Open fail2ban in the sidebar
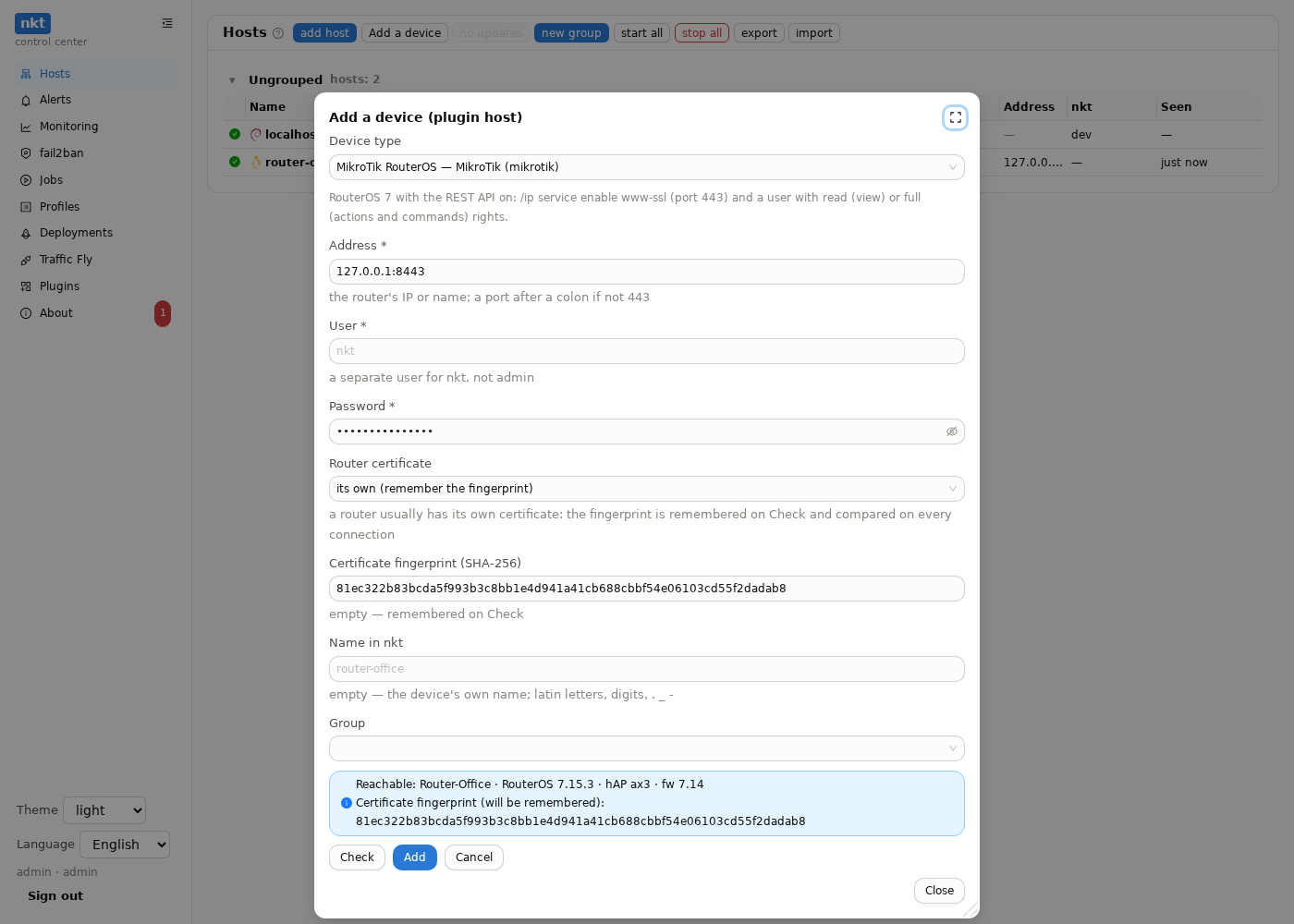This screenshot has height=924, width=1294. [95, 153]
